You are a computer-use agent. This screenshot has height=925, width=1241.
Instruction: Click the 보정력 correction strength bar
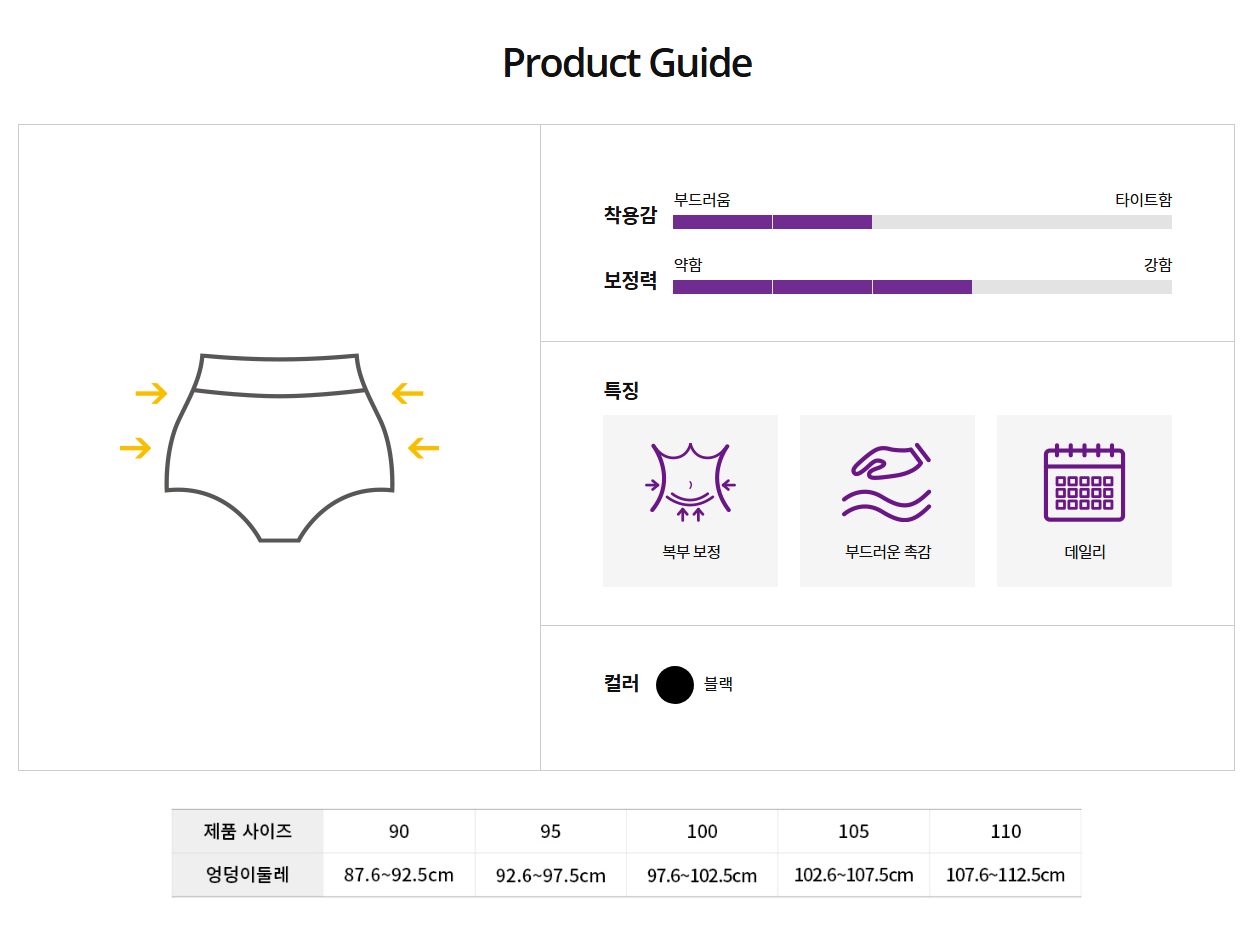[x=922, y=287]
